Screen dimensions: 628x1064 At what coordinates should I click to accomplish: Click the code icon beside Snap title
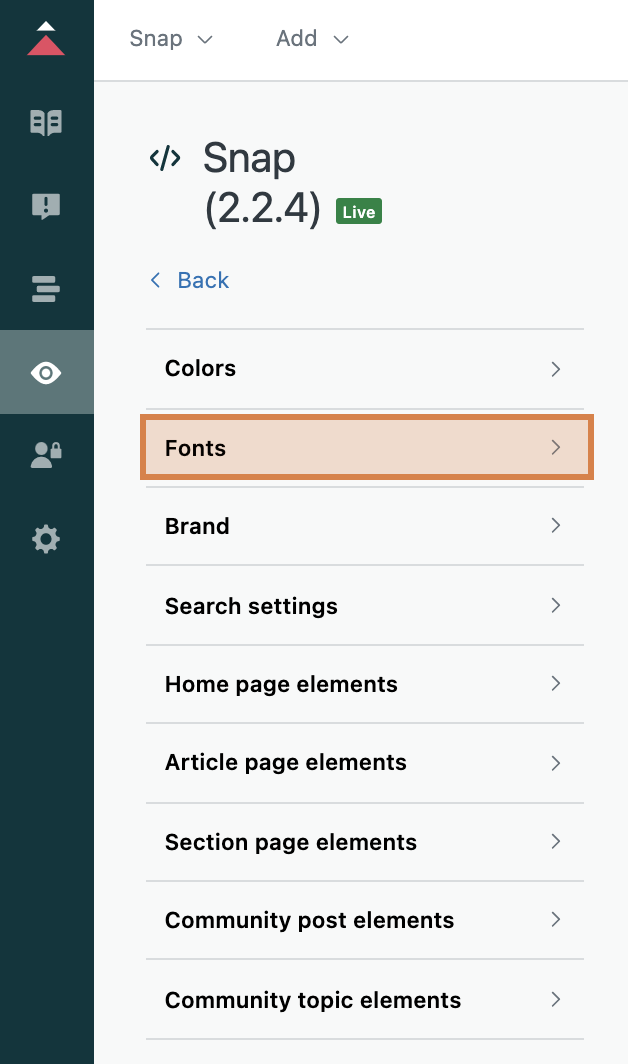(165, 158)
